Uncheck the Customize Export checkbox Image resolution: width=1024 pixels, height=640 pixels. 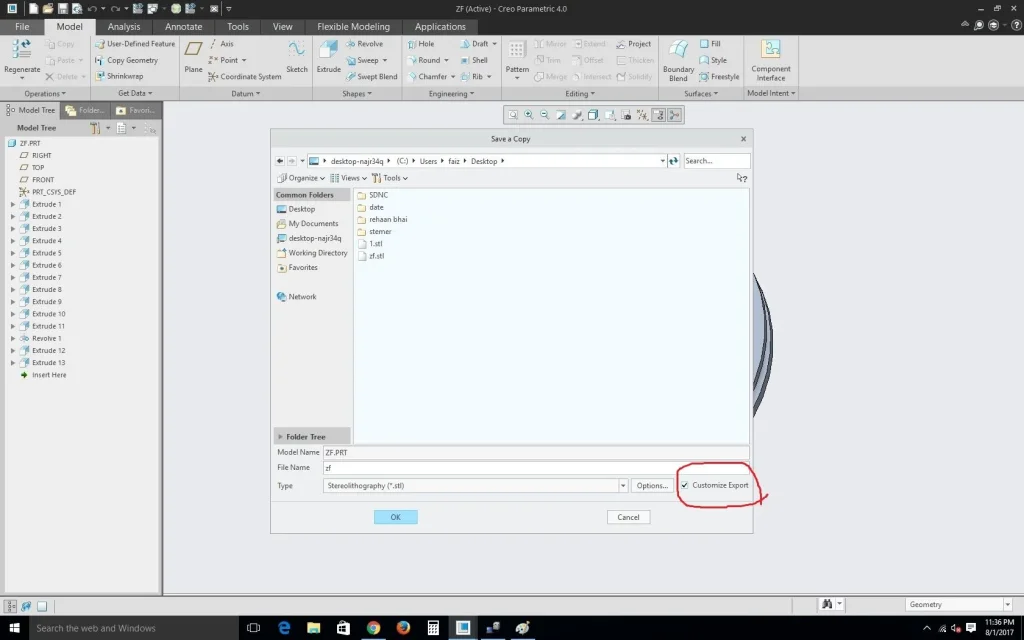(x=684, y=485)
